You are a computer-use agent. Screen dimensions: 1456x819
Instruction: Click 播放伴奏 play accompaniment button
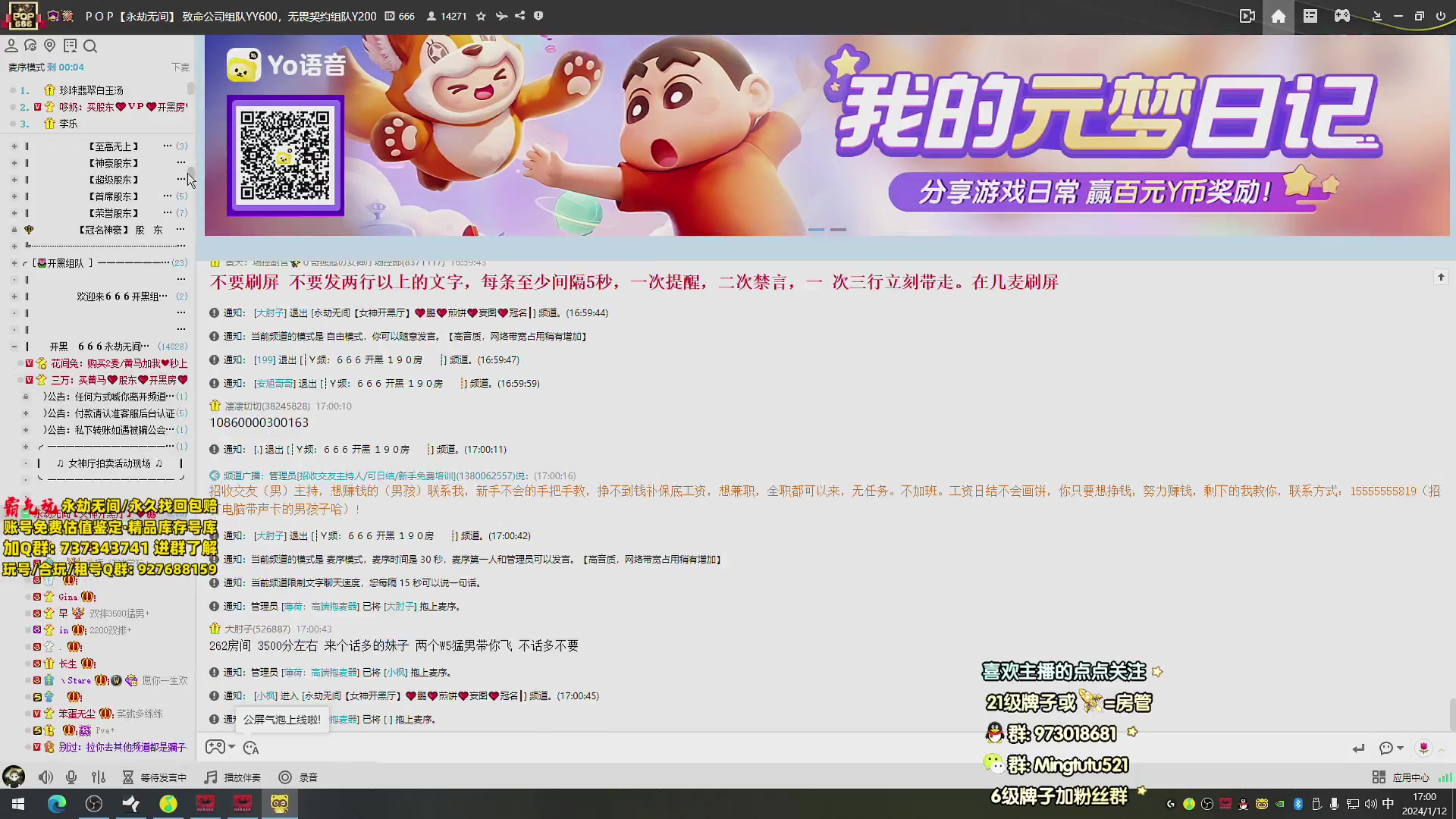[x=233, y=777]
